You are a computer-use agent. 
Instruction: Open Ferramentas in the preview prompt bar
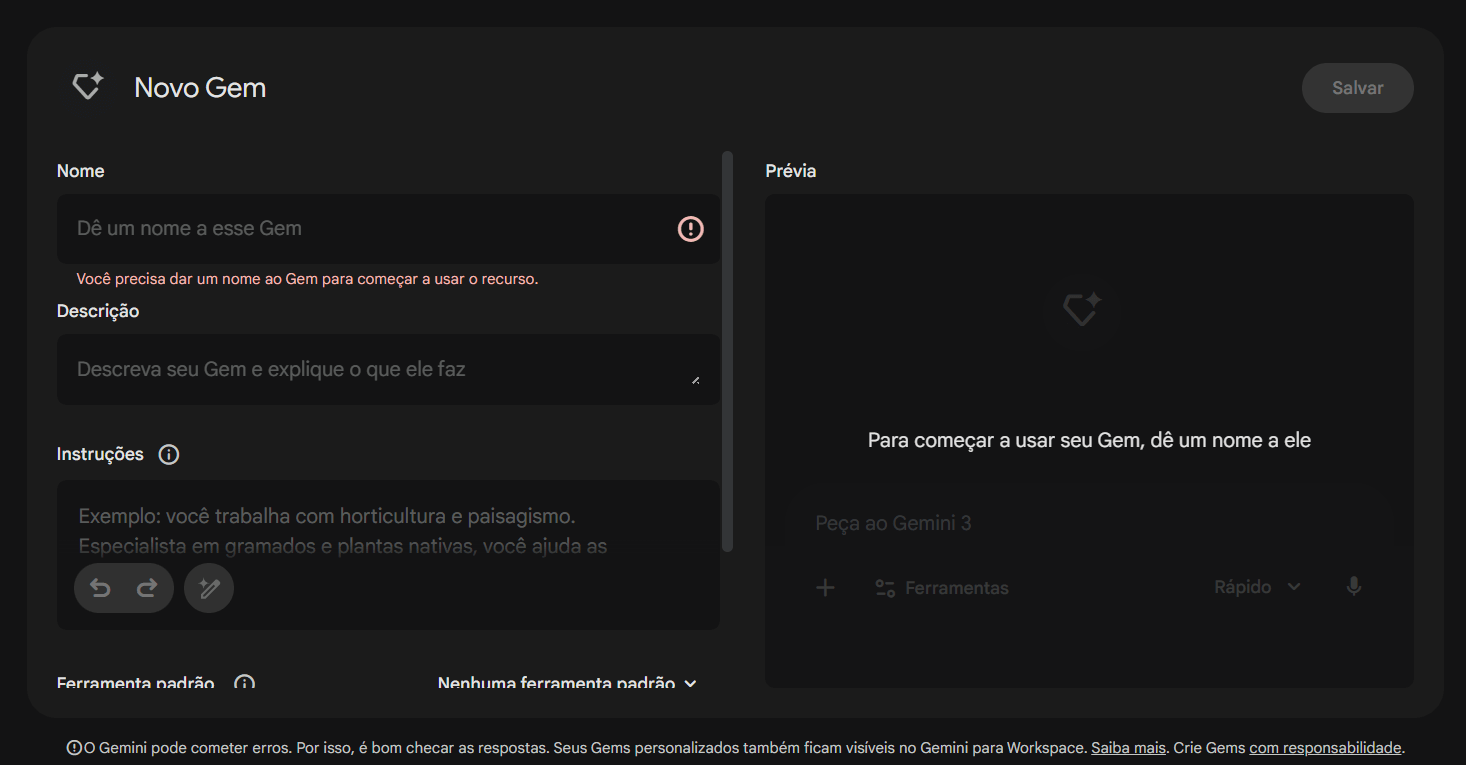coord(941,588)
